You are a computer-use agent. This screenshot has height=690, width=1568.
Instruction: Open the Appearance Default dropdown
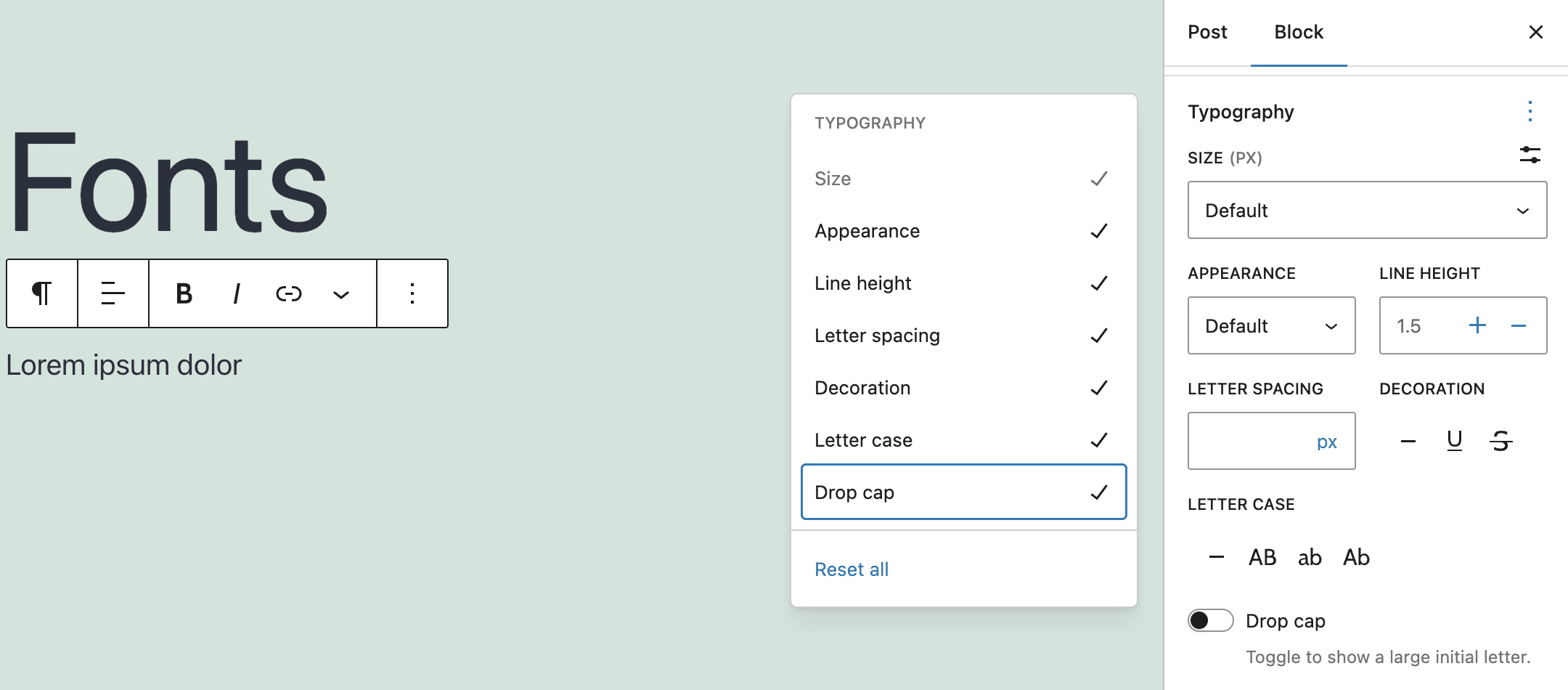click(x=1271, y=325)
